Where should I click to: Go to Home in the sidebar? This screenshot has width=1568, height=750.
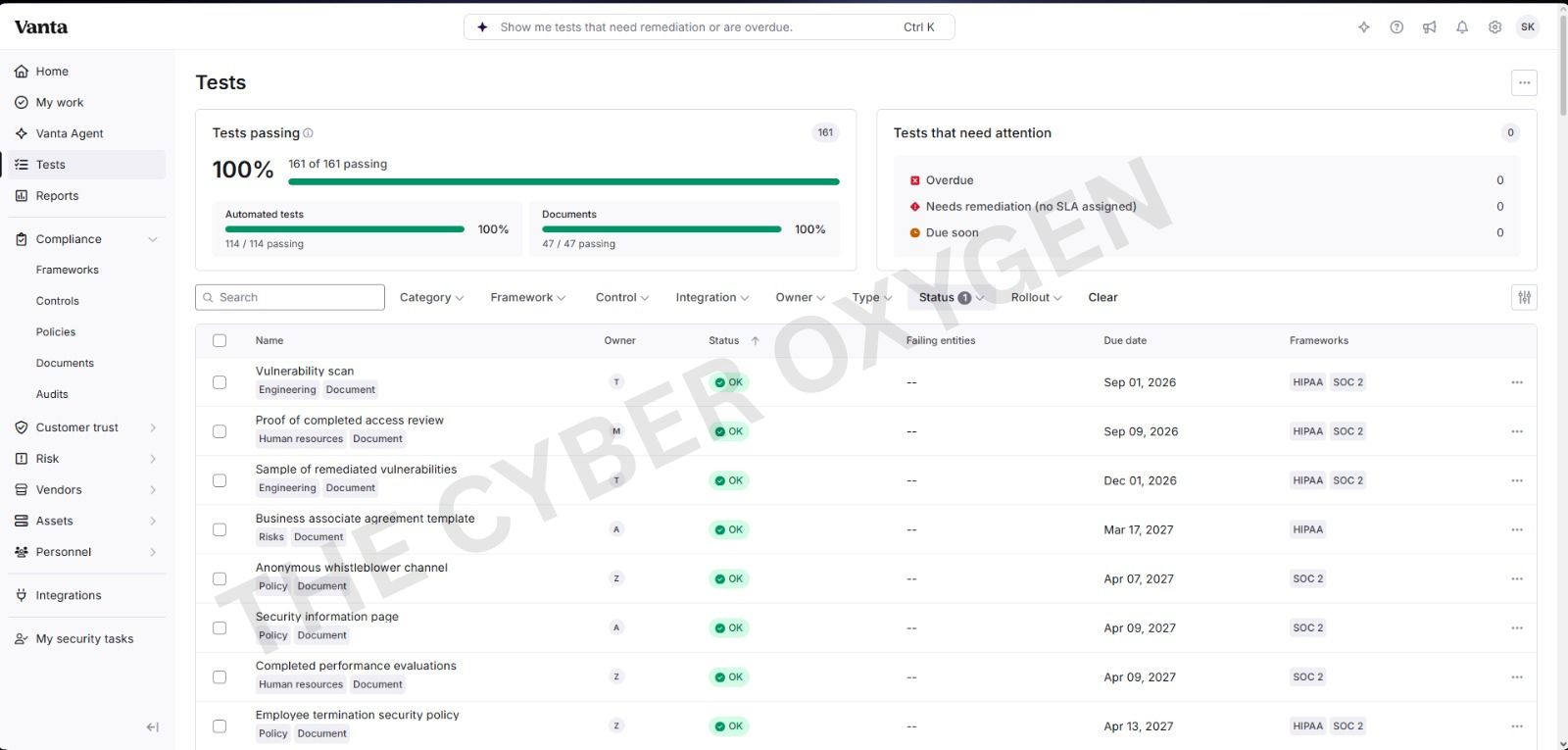pyautogui.click(x=86, y=72)
